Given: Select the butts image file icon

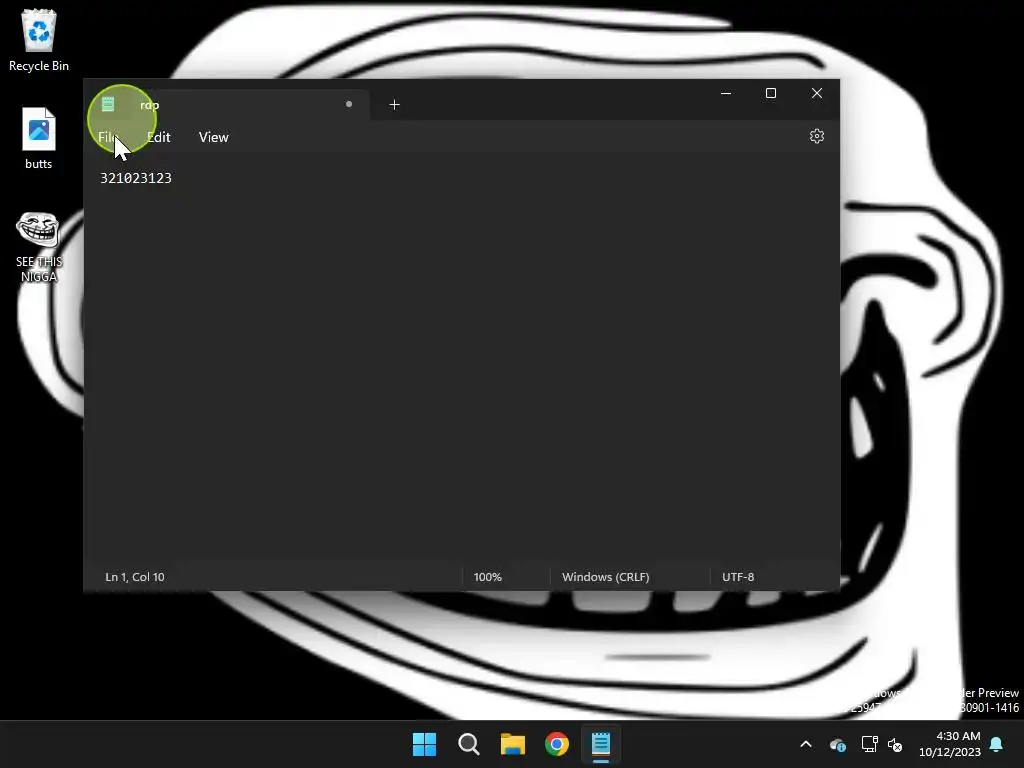Looking at the screenshot, I should 39,138.
